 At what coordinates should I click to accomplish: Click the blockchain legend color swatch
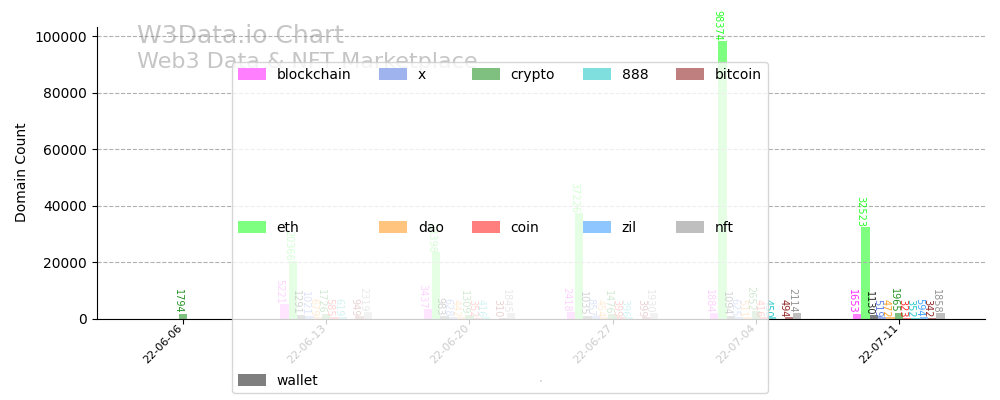pyautogui.click(x=252, y=74)
